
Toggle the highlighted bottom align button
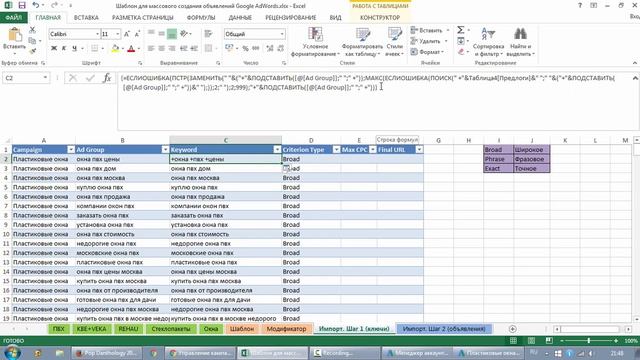[172, 34]
